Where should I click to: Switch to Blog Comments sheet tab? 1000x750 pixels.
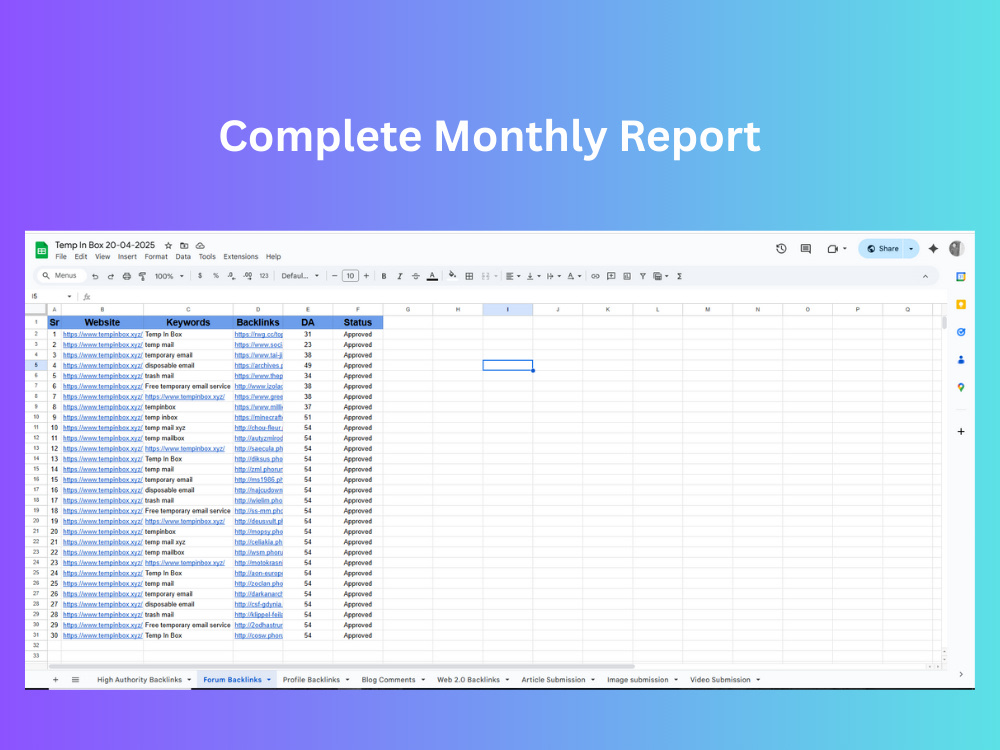click(388, 680)
